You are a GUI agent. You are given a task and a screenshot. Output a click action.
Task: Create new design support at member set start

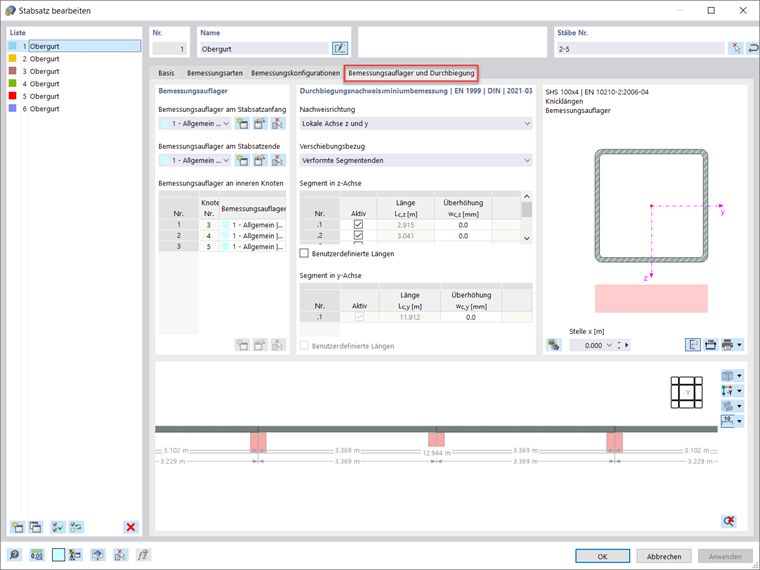242,124
